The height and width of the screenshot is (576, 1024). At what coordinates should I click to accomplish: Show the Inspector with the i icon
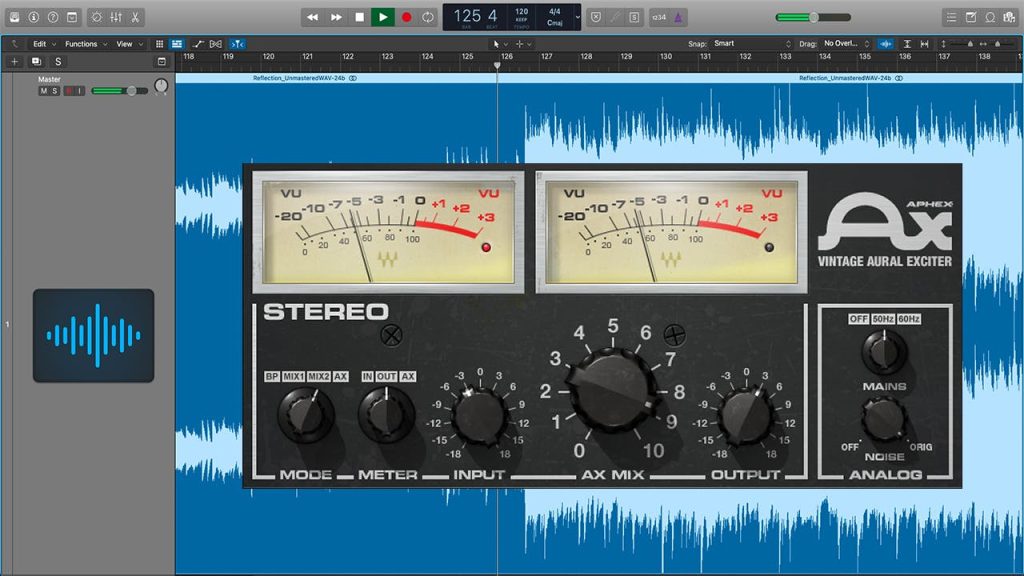point(34,17)
